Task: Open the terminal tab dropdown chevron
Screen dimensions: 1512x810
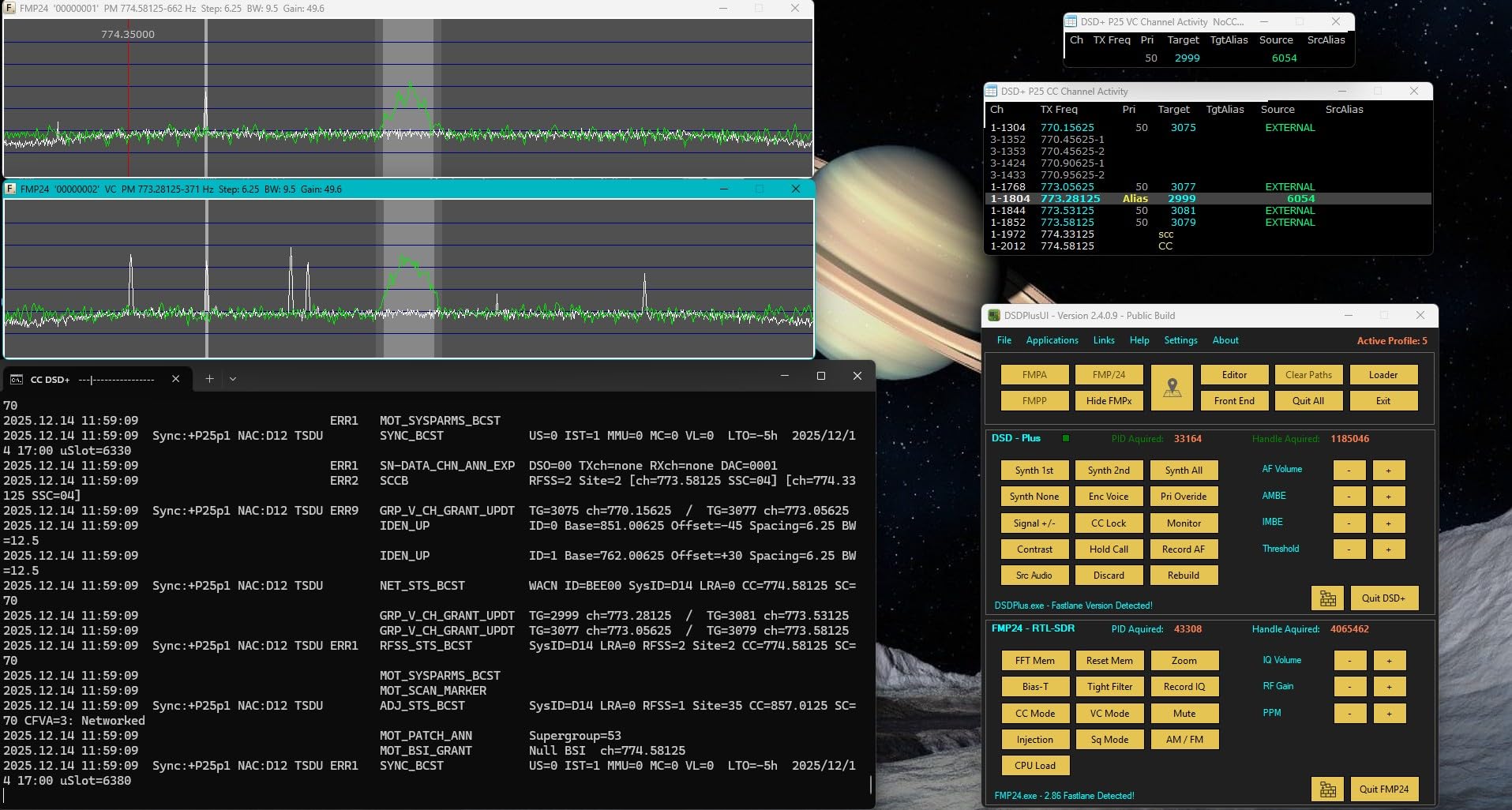Action: (232, 379)
